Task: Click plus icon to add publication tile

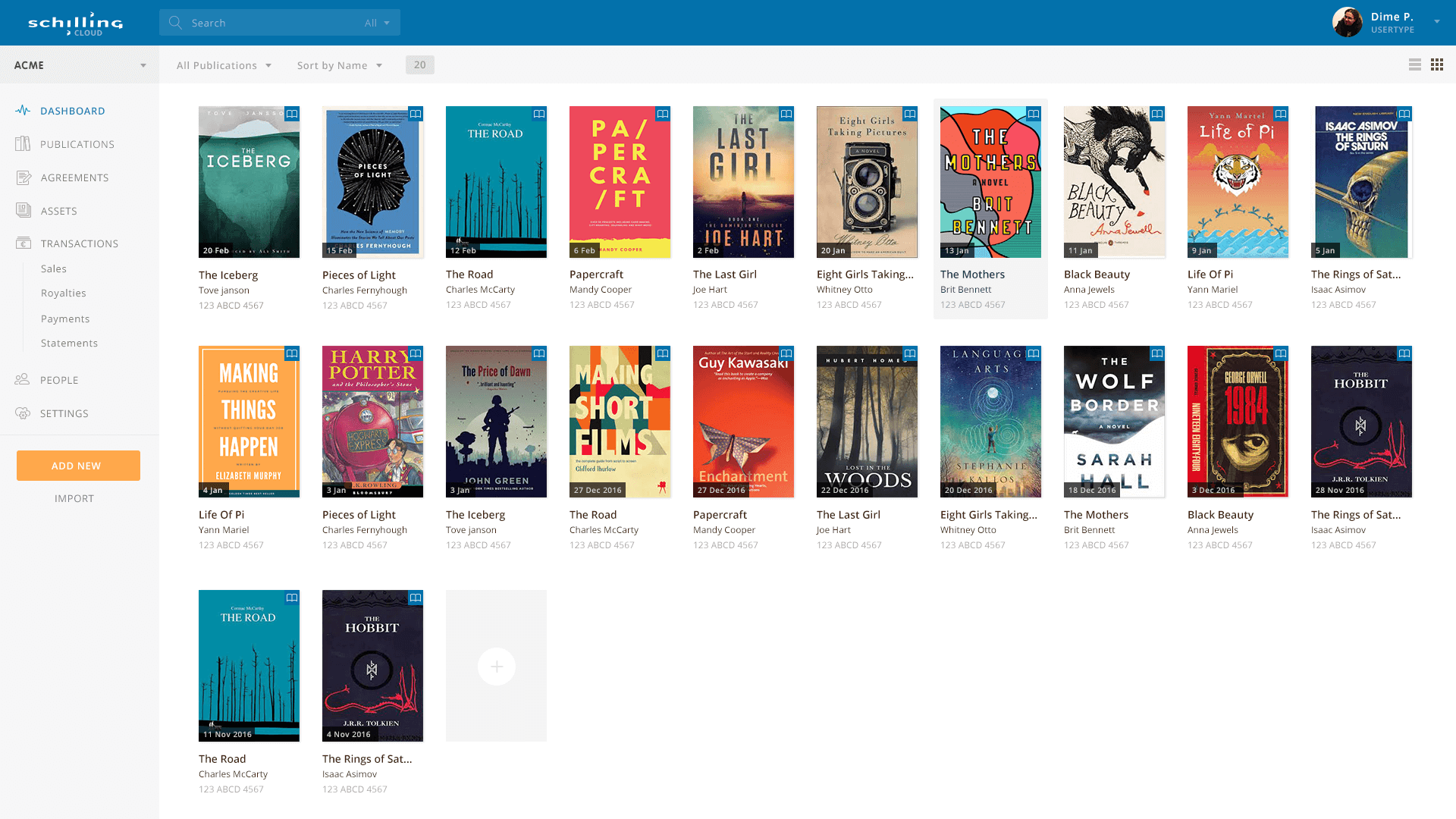Action: [497, 667]
